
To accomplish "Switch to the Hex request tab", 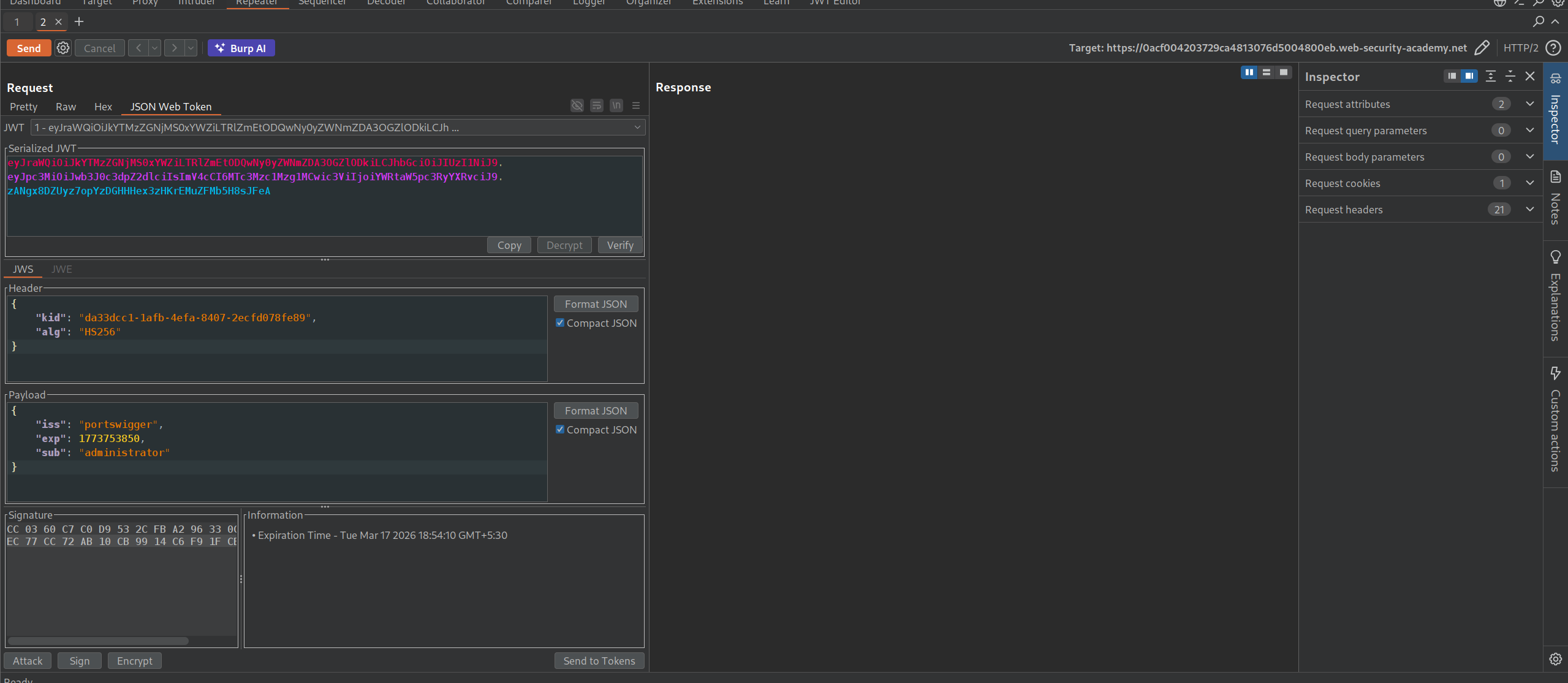I will [103, 107].
